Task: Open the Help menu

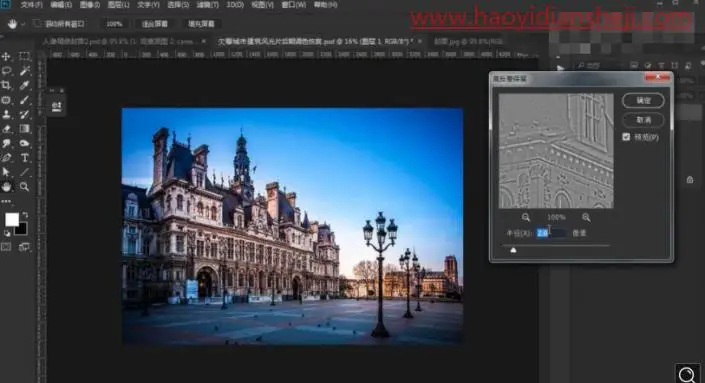Action: click(x=325, y=4)
